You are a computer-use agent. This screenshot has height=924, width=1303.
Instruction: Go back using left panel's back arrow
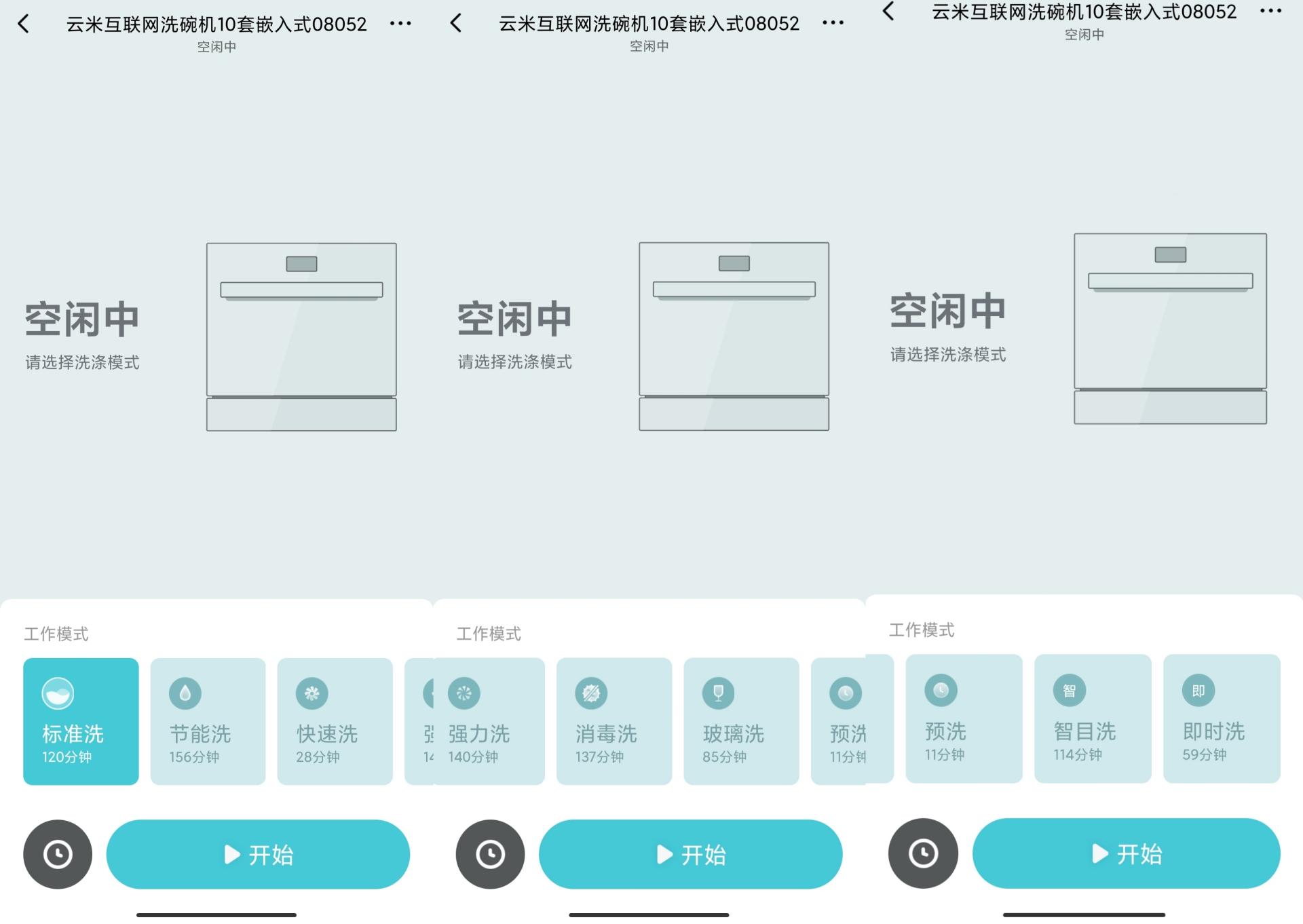pyautogui.click(x=24, y=24)
